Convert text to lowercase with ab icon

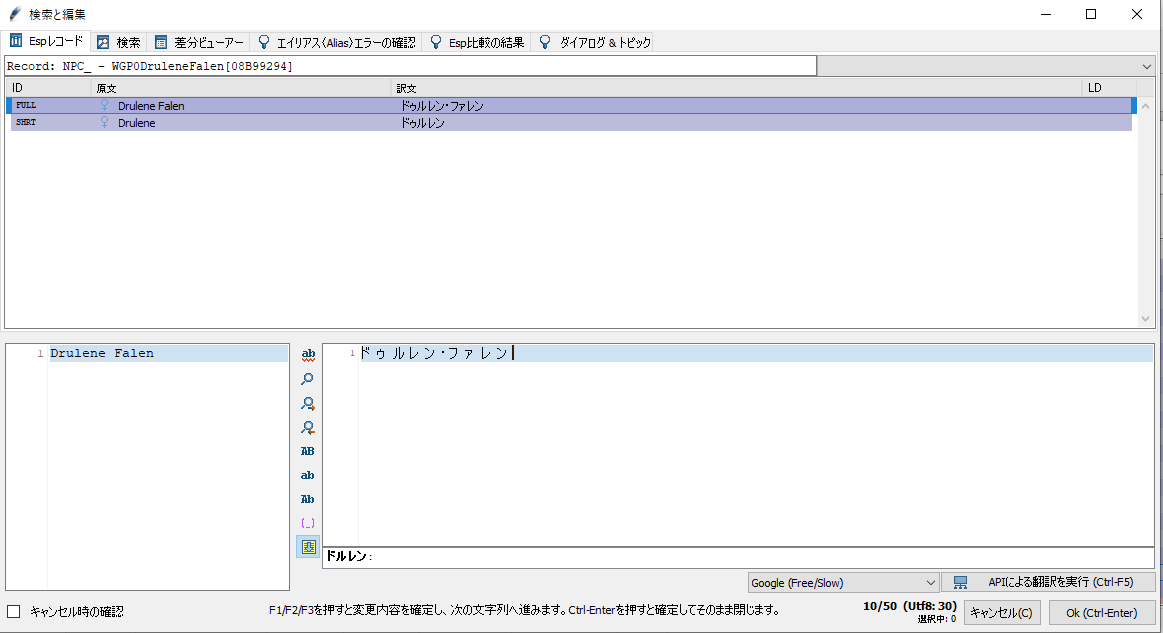(x=308, y=475)
